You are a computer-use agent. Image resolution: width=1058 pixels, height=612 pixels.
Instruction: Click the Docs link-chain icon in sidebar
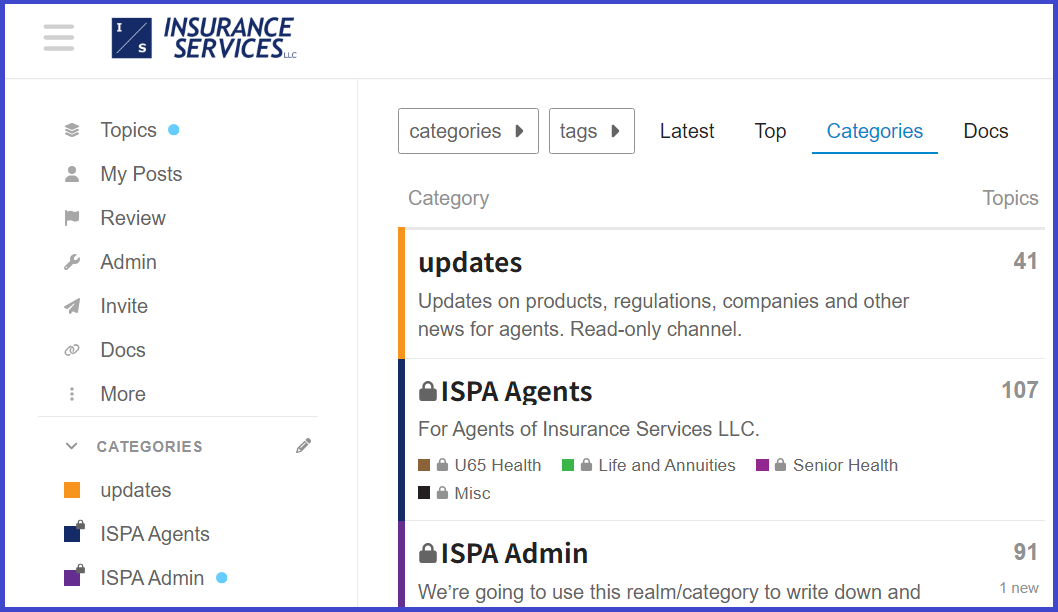[72, 350]
